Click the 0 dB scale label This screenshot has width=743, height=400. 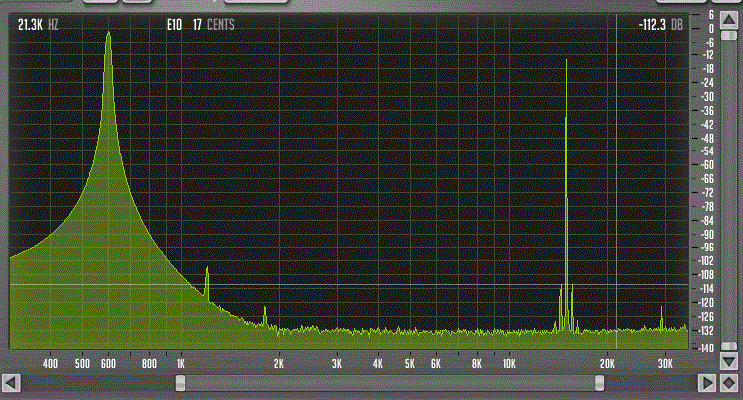click(711, 29)
